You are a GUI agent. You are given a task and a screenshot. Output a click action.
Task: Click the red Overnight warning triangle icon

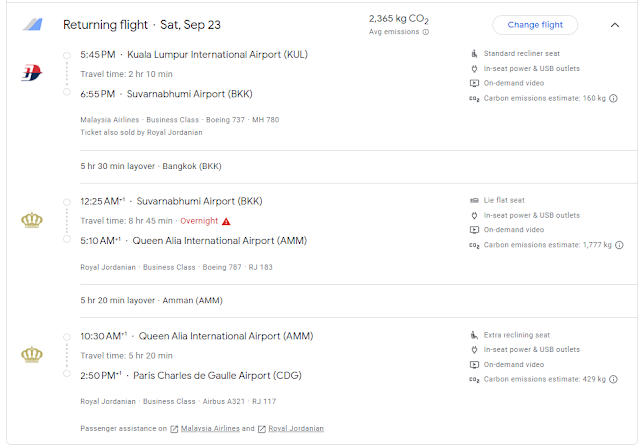pos(227,221)
